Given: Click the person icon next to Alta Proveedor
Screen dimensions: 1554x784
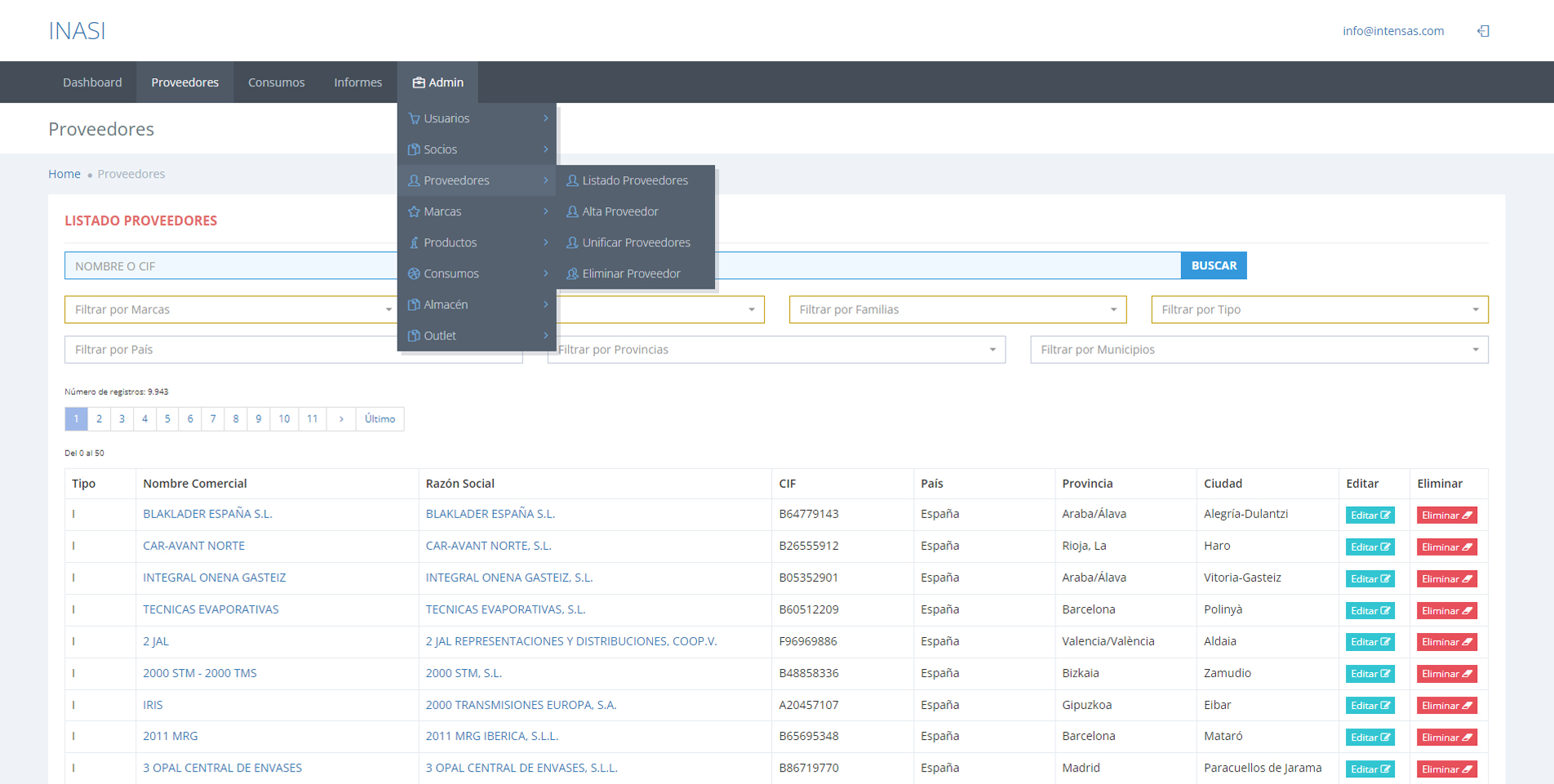Looking at the screenshot, I should click(x=572, y=211).
